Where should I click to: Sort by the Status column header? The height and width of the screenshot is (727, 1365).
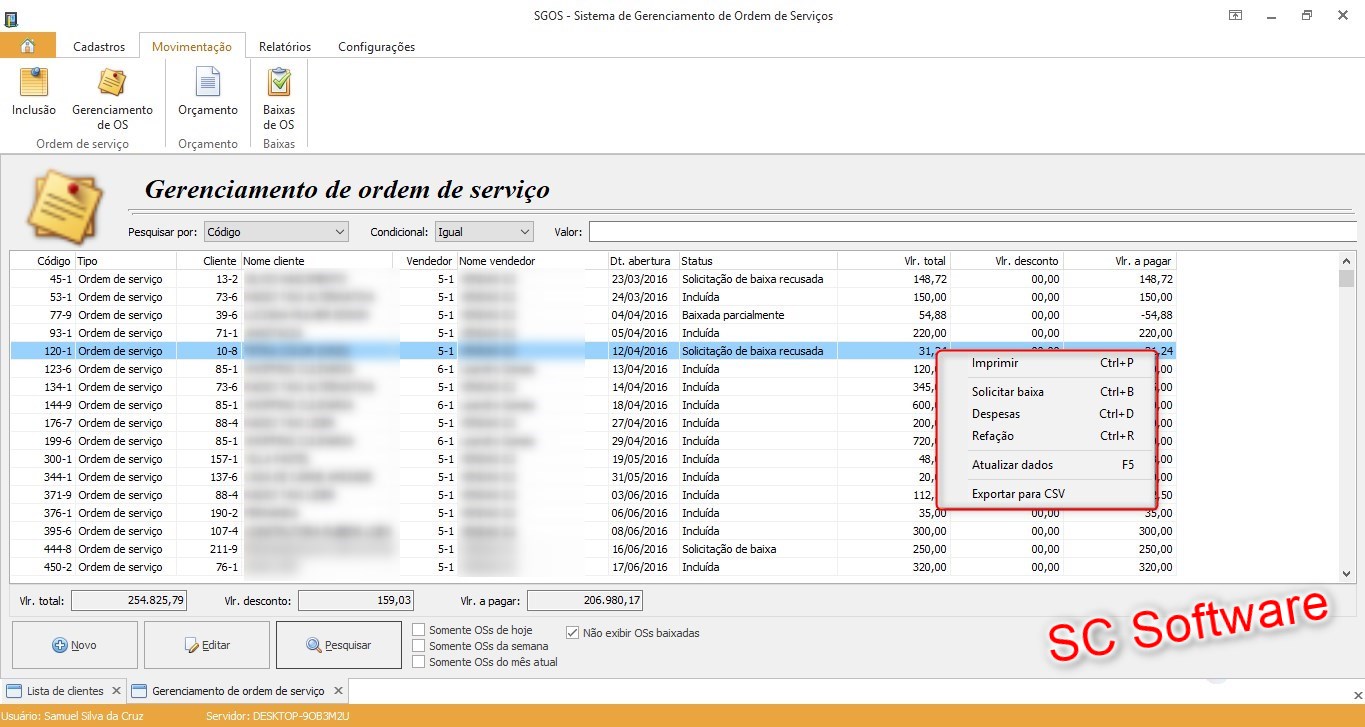758,261
